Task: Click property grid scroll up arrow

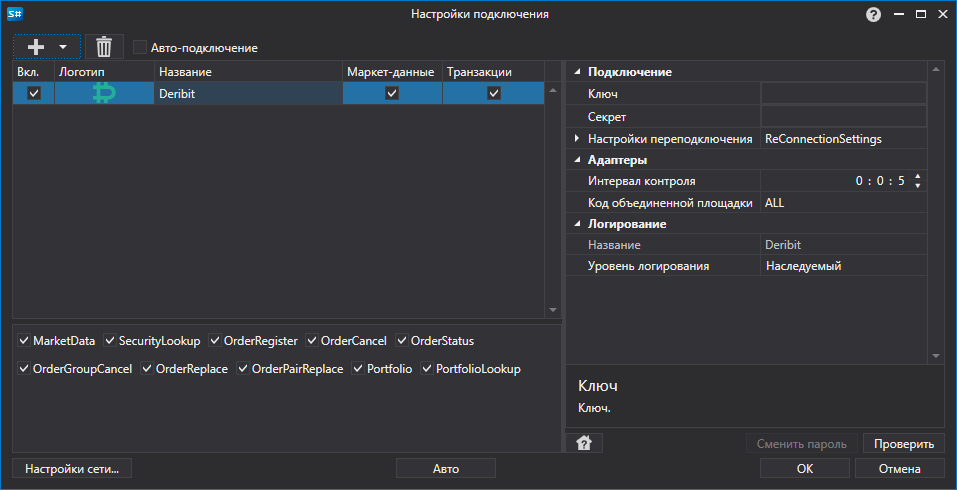Action: click(936, 69)
